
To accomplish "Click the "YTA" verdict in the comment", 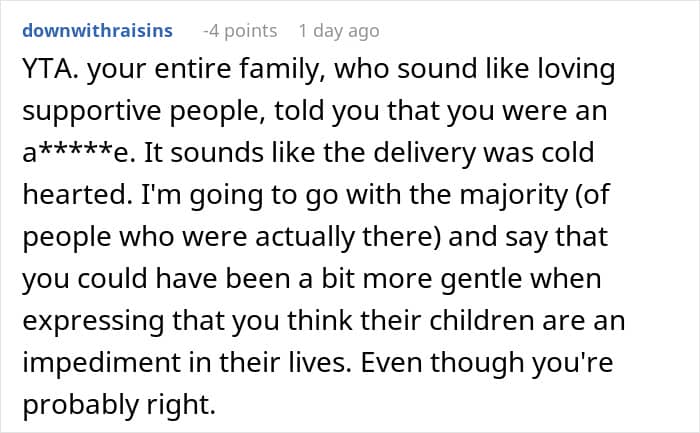I will (48, 73).
